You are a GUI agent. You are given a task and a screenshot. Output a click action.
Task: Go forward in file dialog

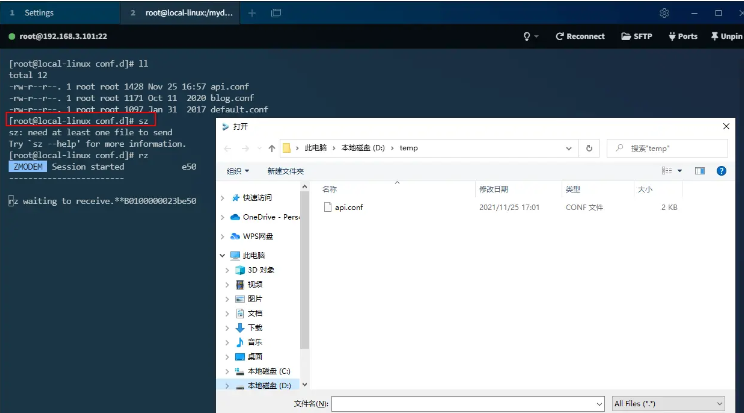coord(245,149)
